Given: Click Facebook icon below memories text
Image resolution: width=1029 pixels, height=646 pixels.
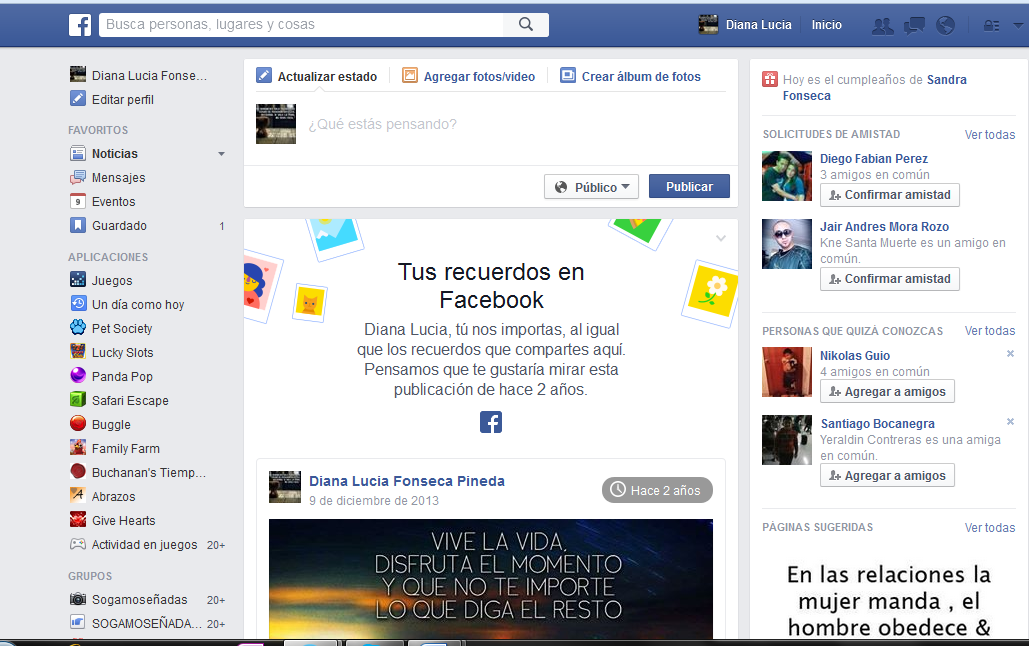Looking at the screenshot, I should point(491,422).
